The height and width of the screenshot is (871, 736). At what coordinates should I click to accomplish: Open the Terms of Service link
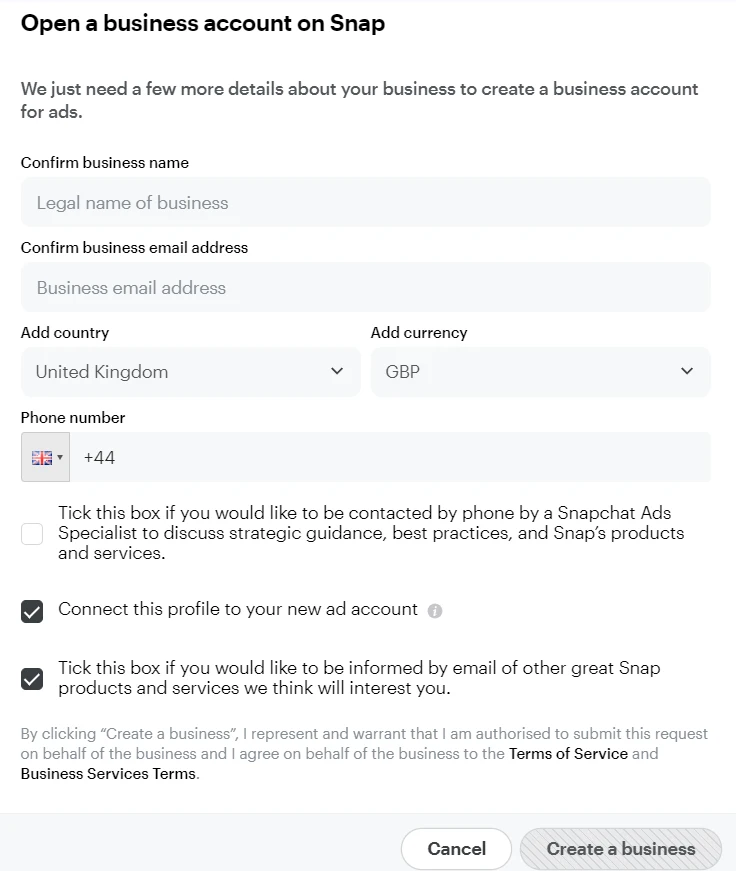click(568, 753)
